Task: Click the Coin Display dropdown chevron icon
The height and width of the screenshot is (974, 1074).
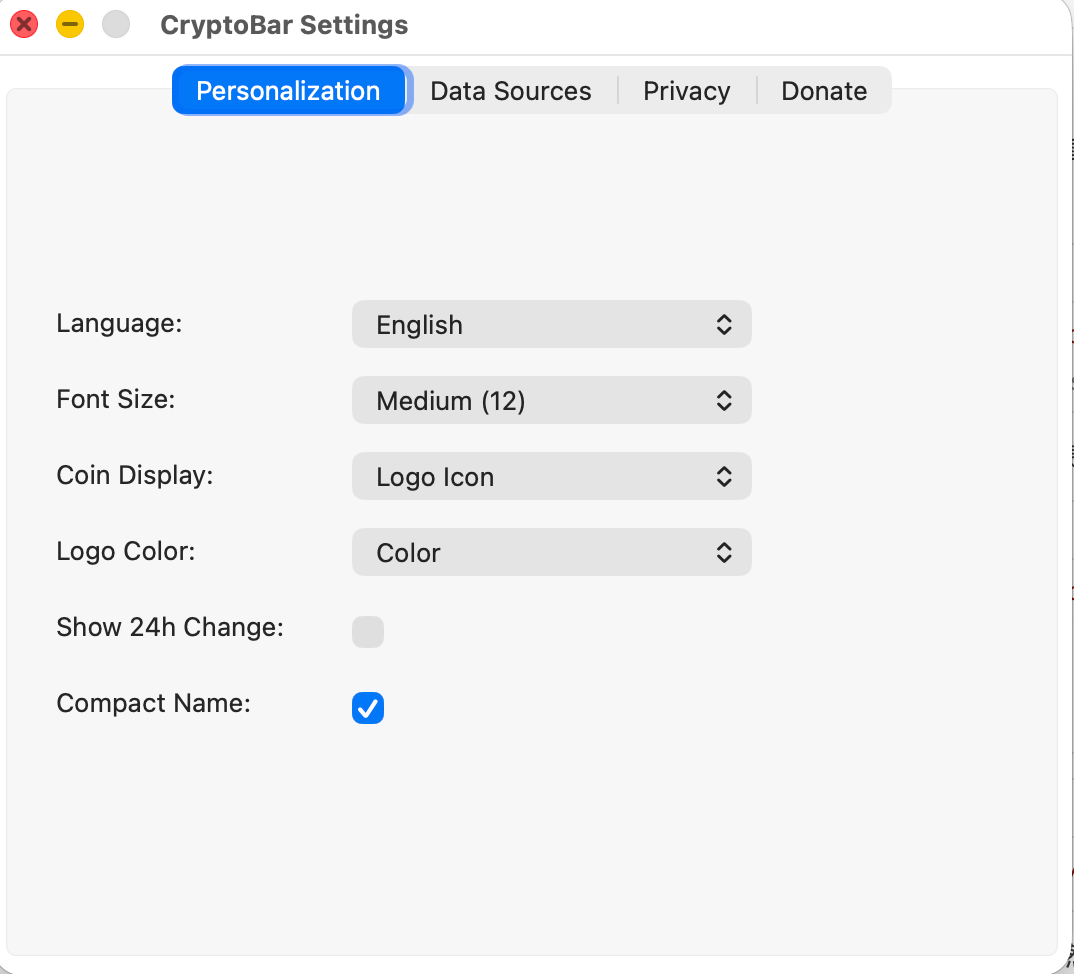Action: click(x=723, y=476)
